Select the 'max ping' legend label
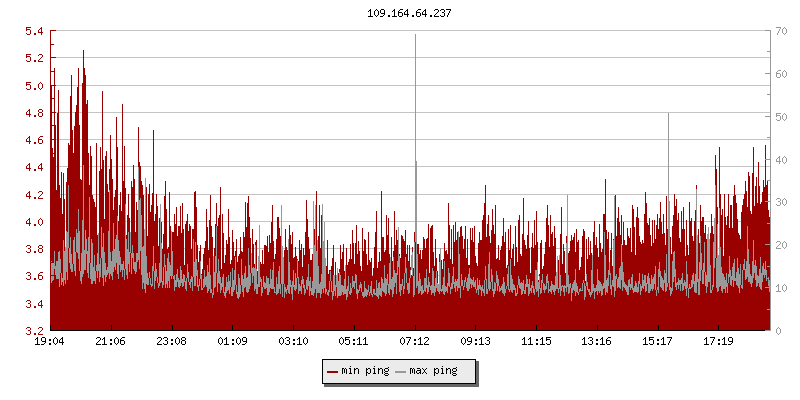 [x=433, y=372]
